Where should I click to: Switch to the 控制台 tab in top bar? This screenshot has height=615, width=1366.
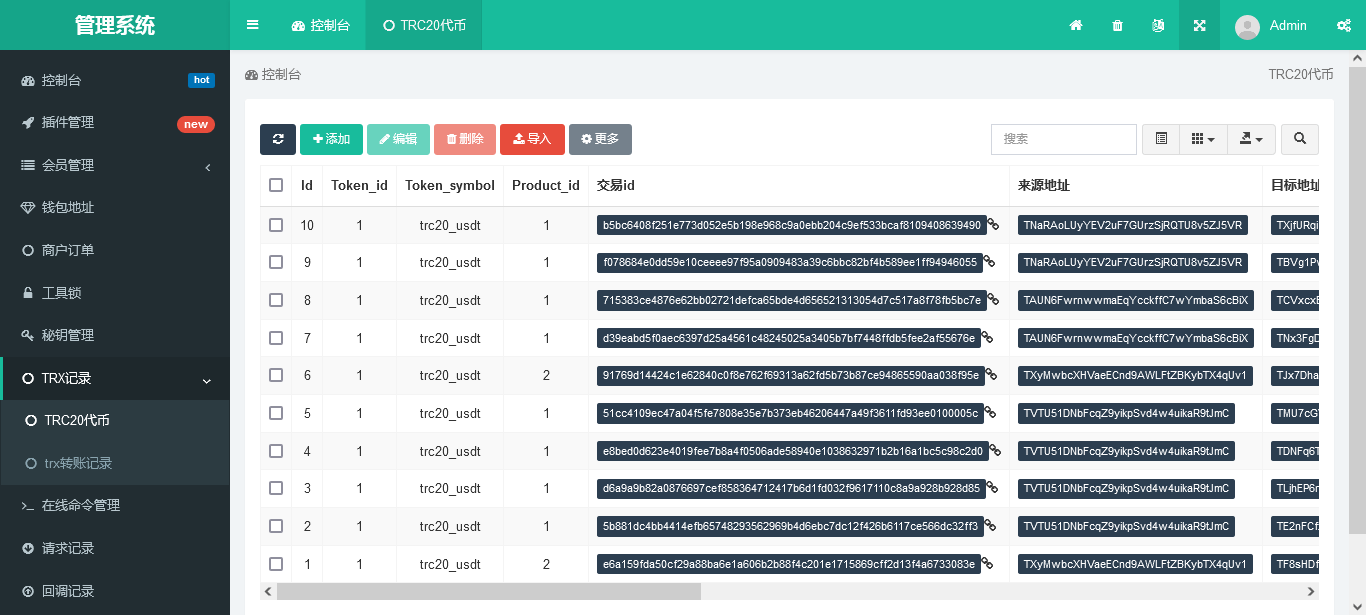click(x=321, y=25)
